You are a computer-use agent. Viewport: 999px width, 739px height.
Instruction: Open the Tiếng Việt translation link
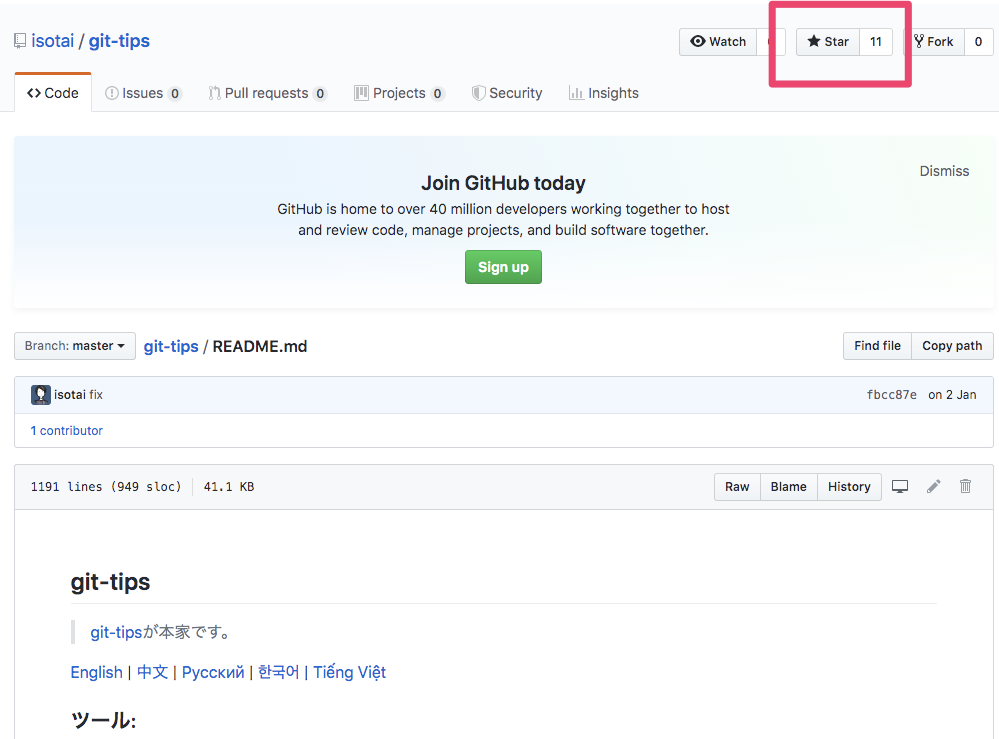click(x=350, y=672)
